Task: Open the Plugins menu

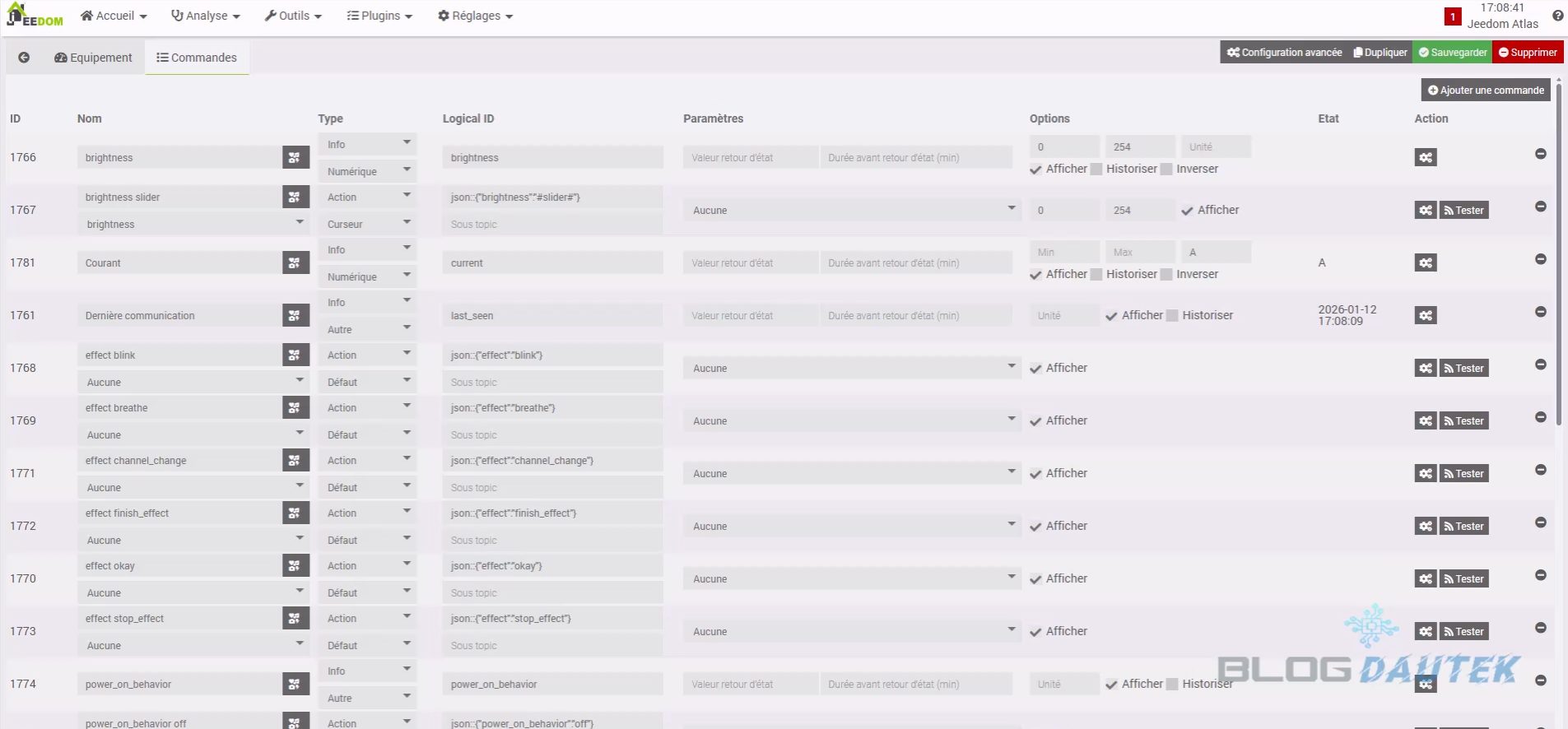Action: [379, 16]
